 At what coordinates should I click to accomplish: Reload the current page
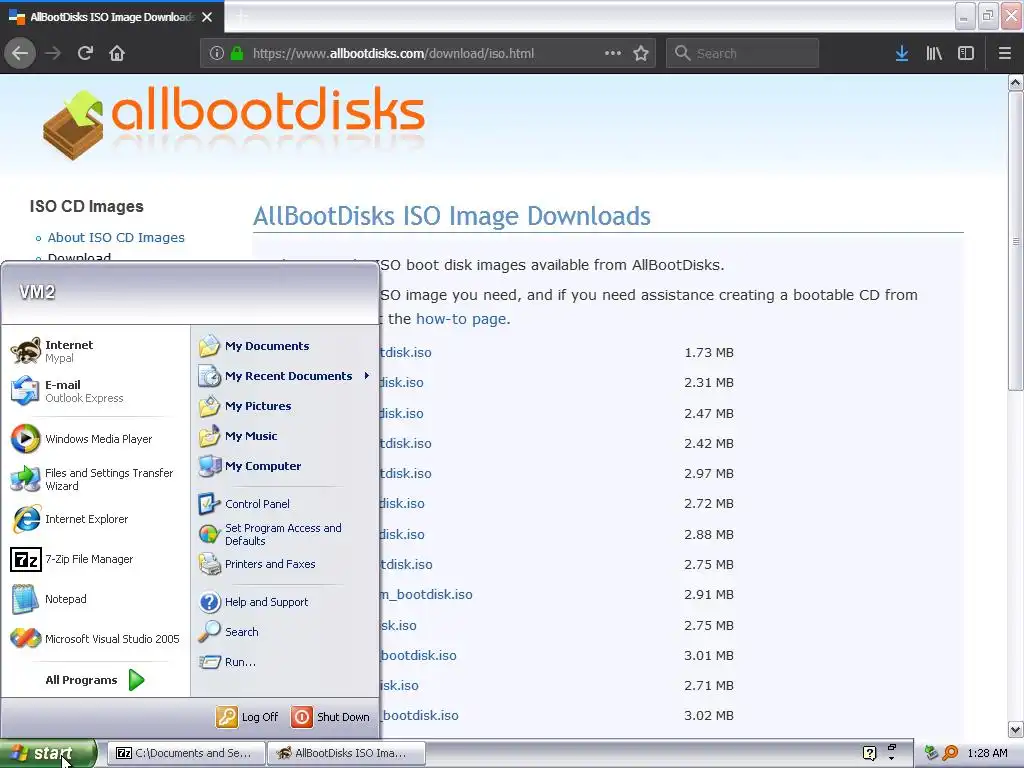(x=85, y=53)
